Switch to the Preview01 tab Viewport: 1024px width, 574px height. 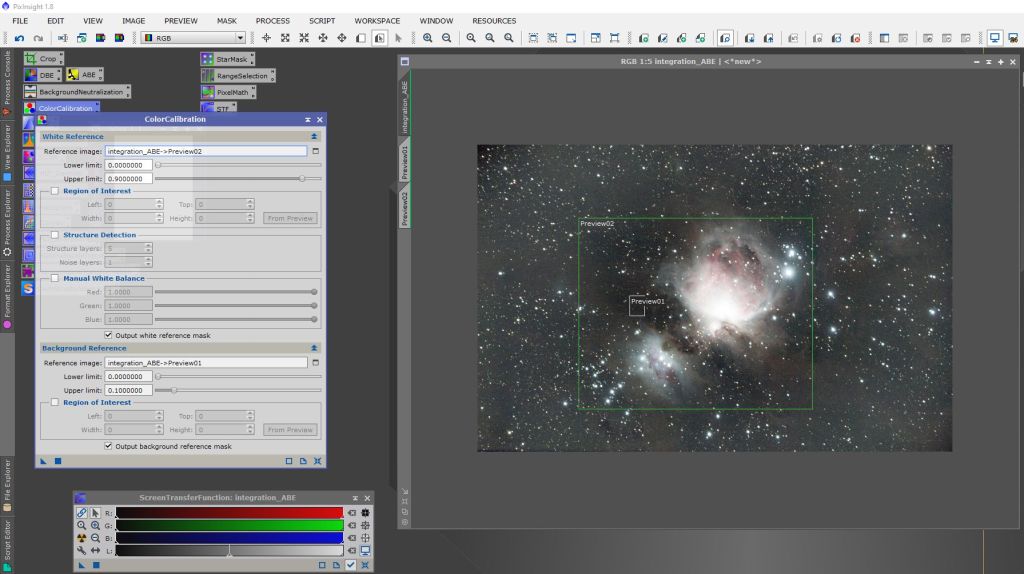click(x=405, y=160)
